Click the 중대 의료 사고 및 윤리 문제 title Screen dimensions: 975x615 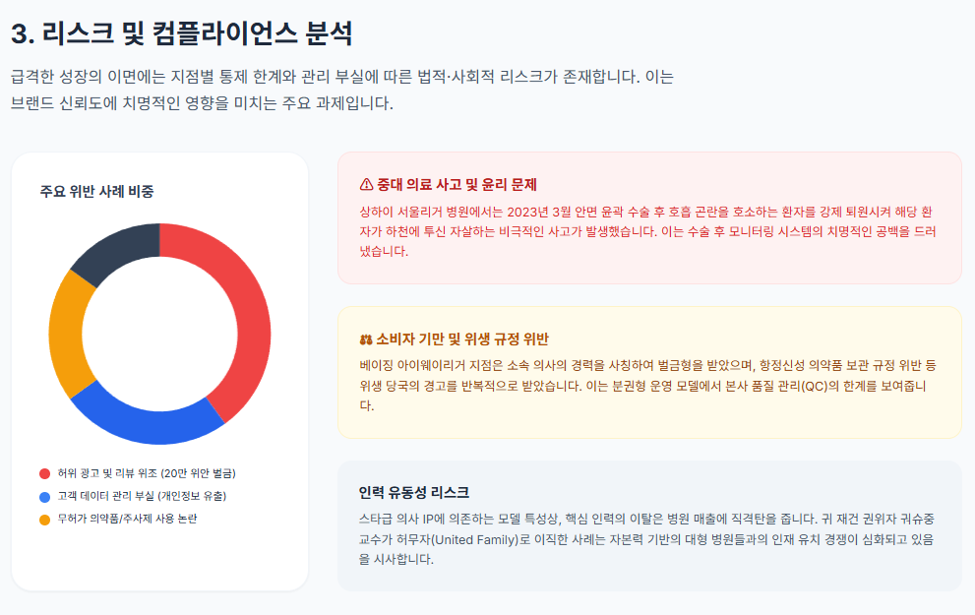coord(456,185)
